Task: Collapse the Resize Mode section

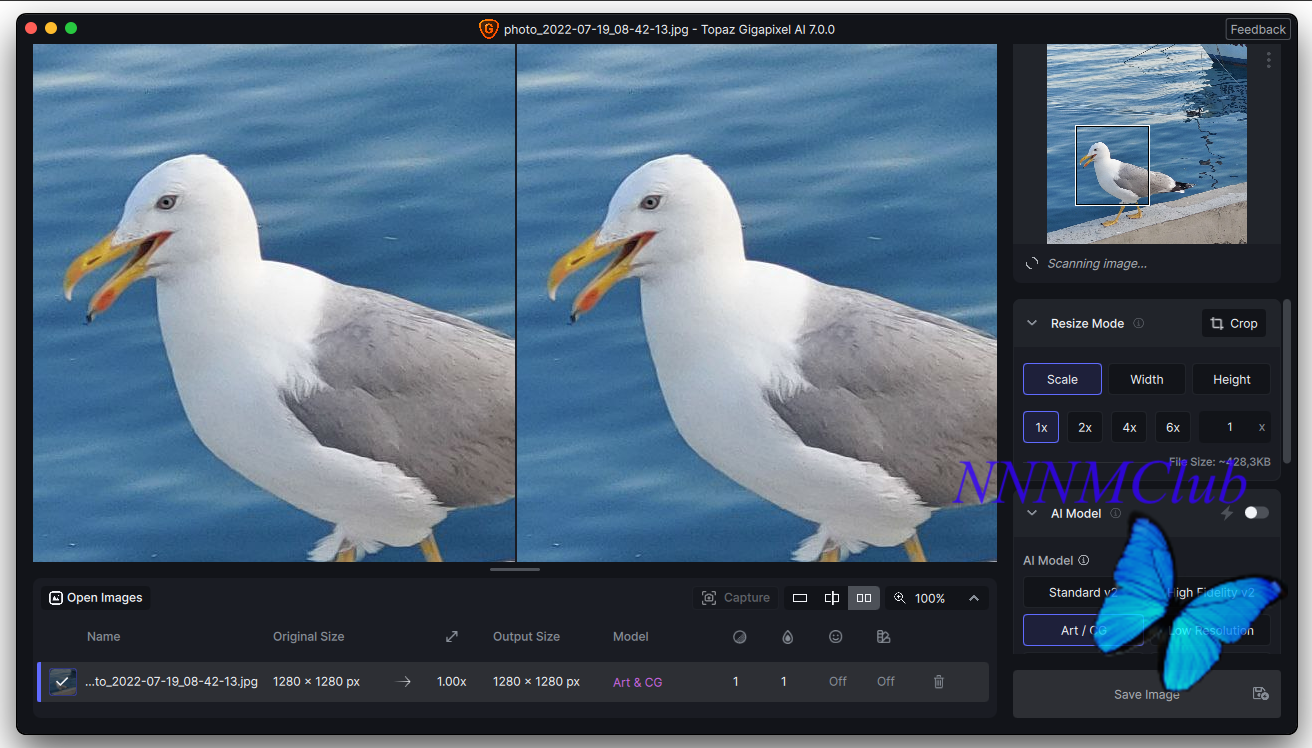Action: pyautogui.click(x=1032, y=323)
